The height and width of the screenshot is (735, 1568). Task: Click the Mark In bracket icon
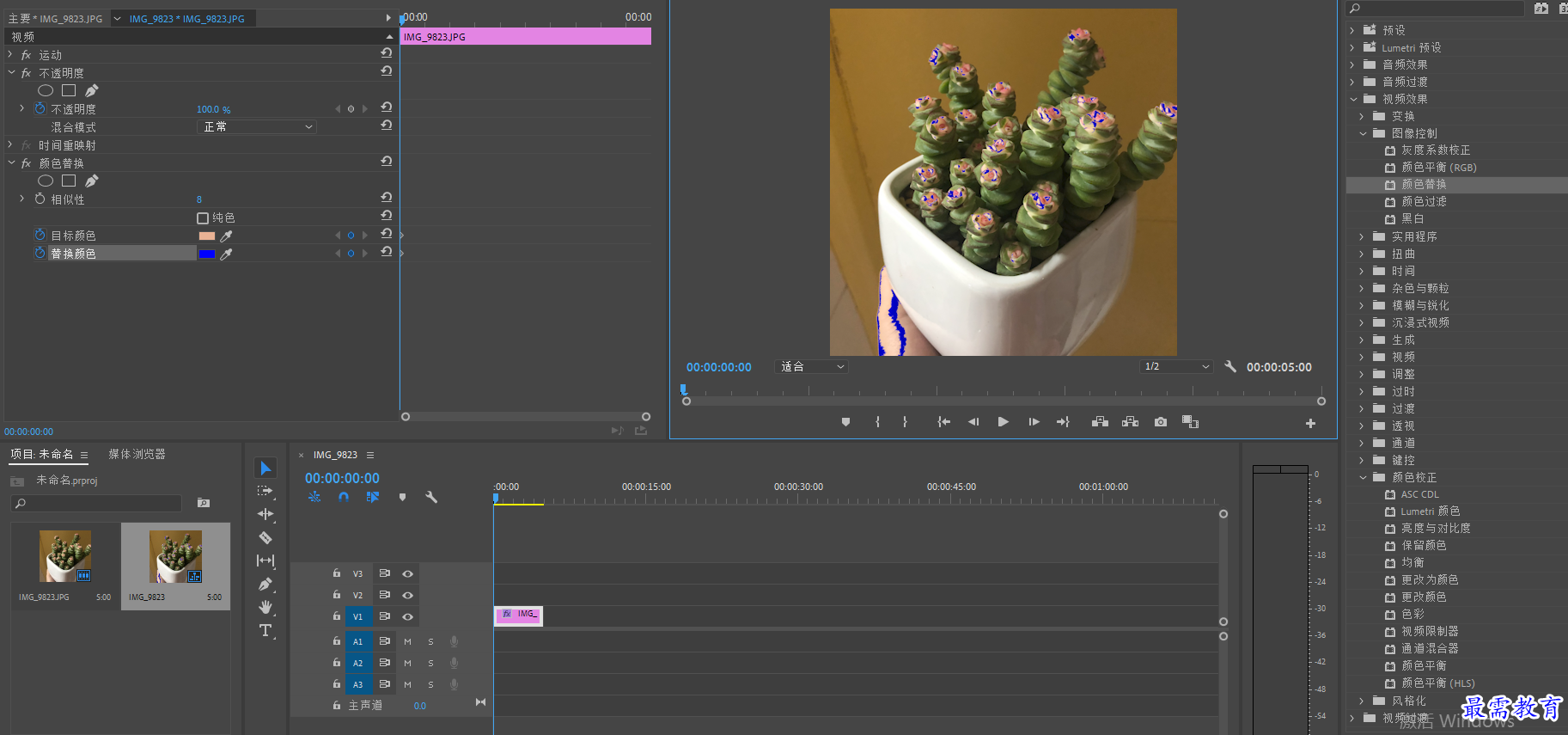pos(877,422)
